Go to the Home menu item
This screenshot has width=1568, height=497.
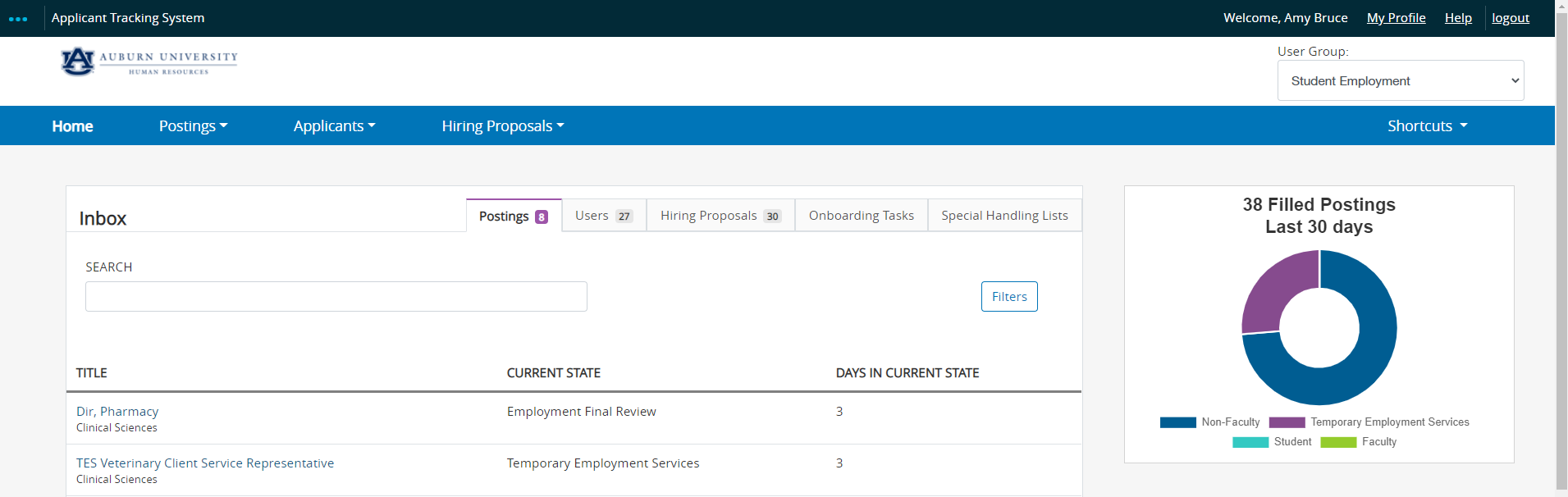(x=72, y=125)
